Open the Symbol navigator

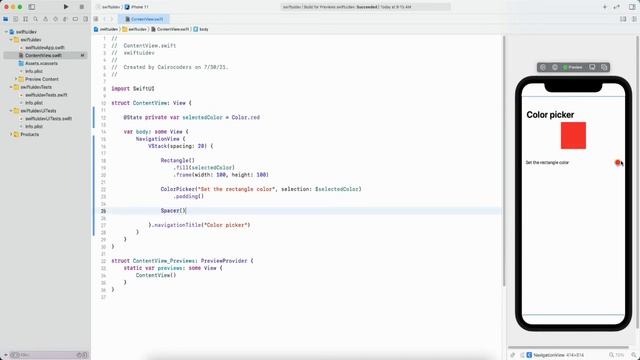click(x=25, y=19)
